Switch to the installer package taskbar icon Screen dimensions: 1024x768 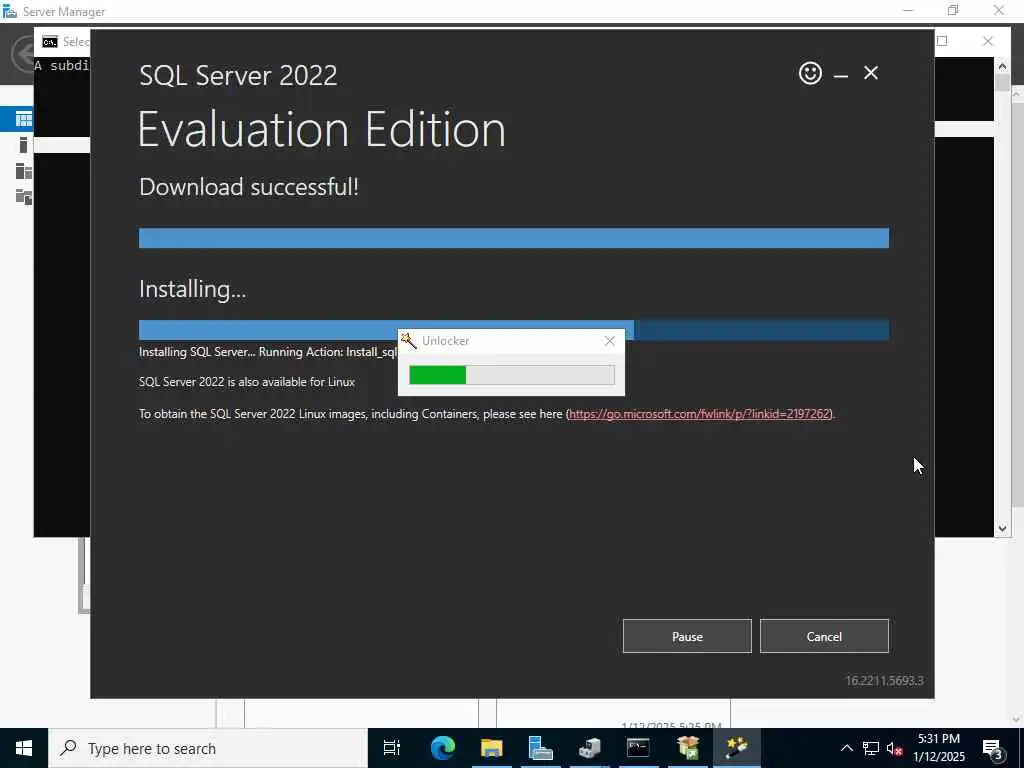pyautogui.click(x=688, y=748)
